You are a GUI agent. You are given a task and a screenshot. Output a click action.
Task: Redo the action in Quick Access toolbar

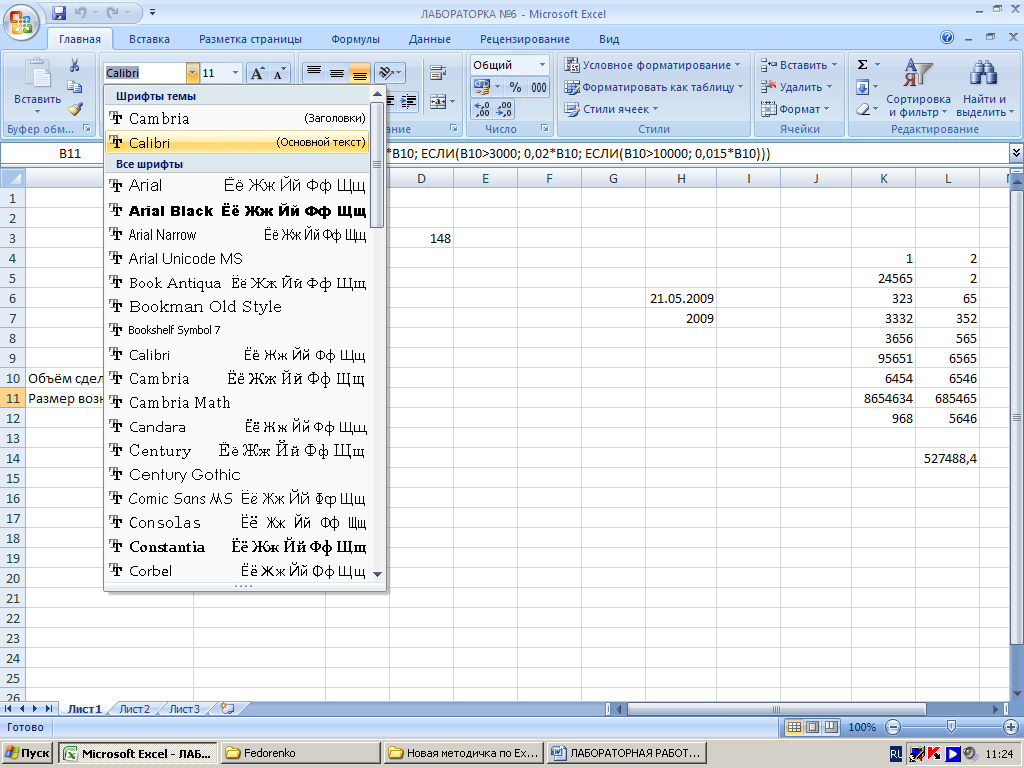pos(112,12)
